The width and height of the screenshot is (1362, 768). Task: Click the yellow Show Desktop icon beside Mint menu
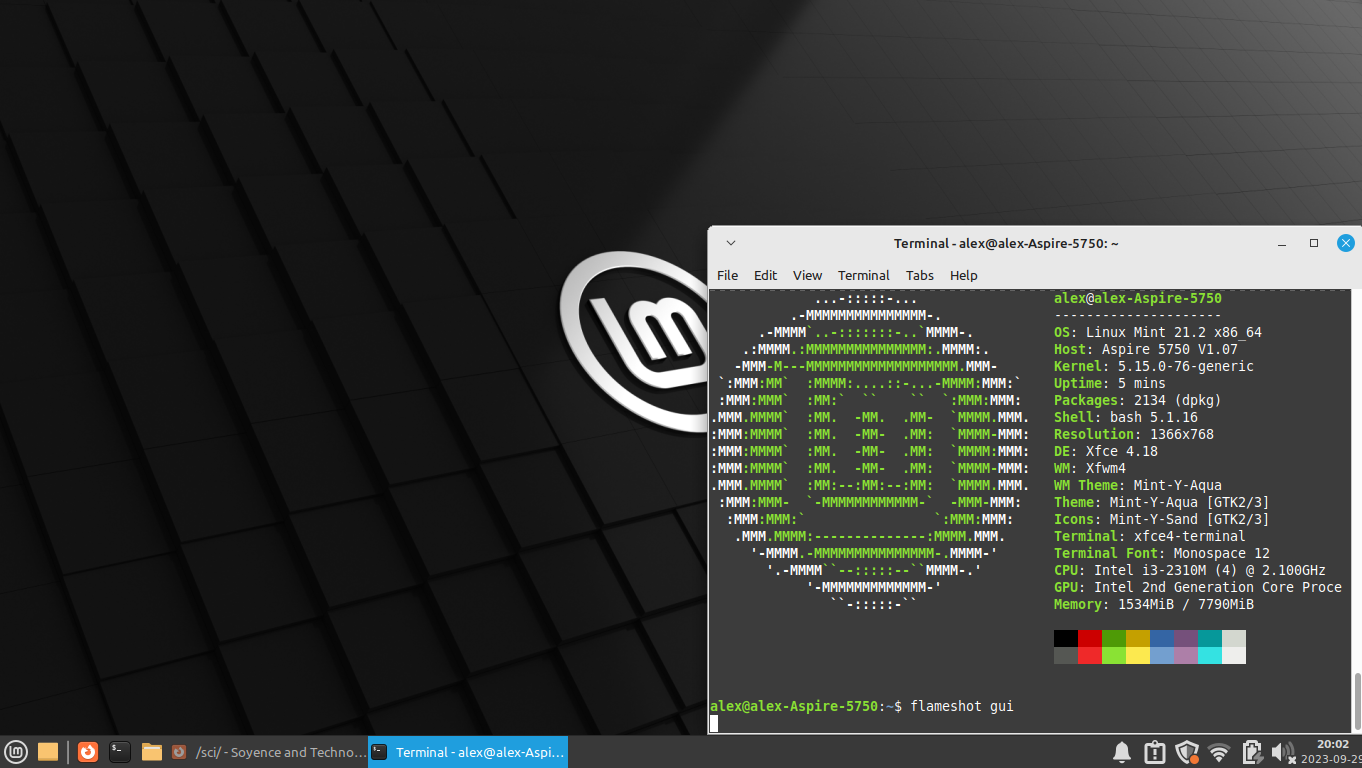(x=47, y=752)
